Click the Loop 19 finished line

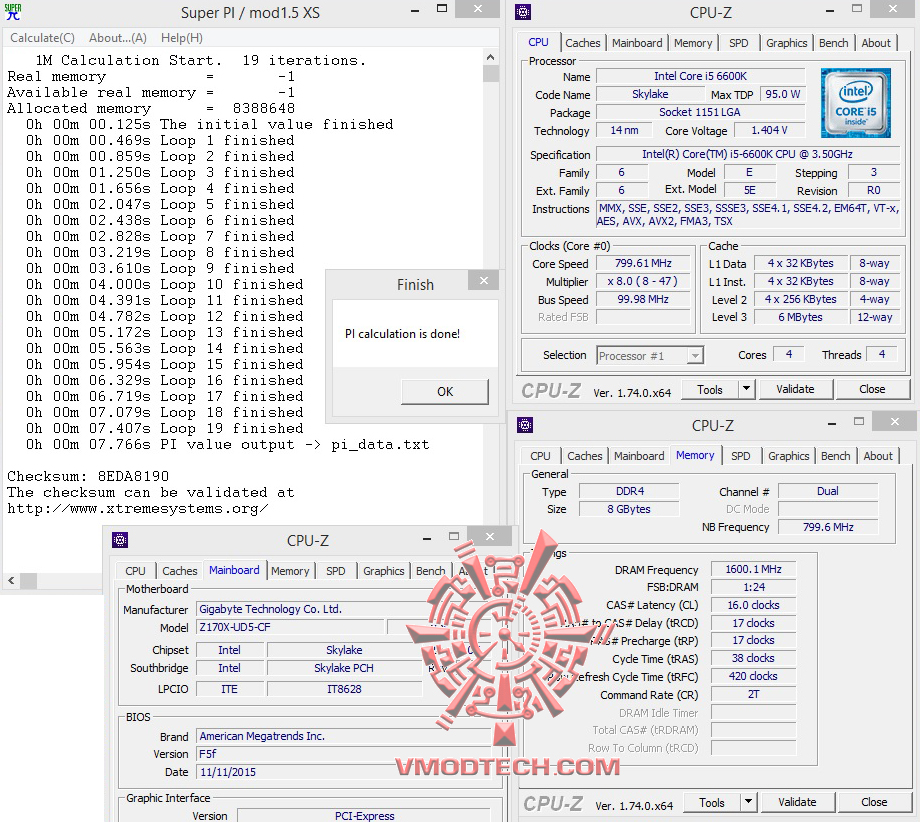pos(165,428)
